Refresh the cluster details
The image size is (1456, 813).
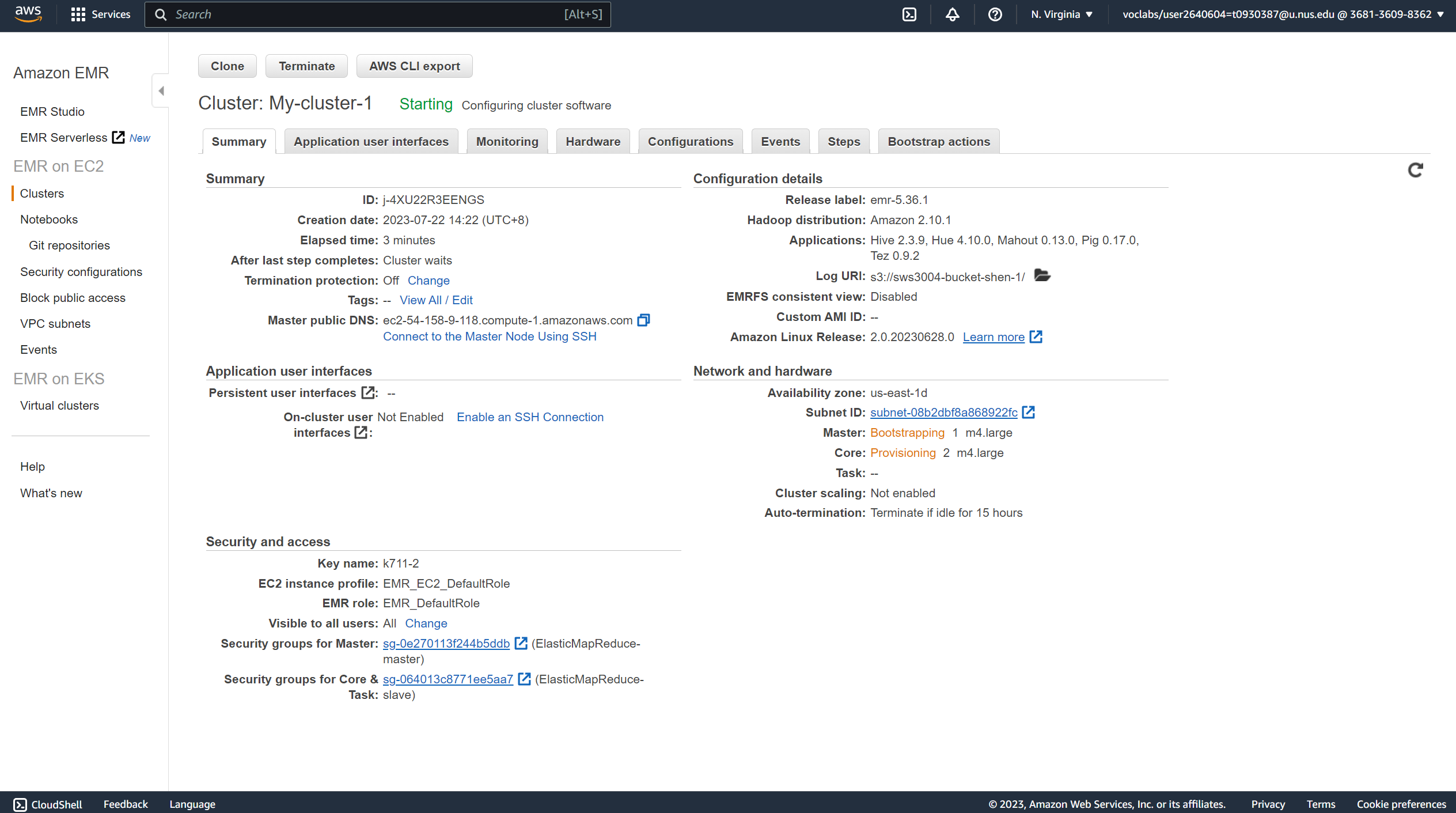tap(1416, 170)
